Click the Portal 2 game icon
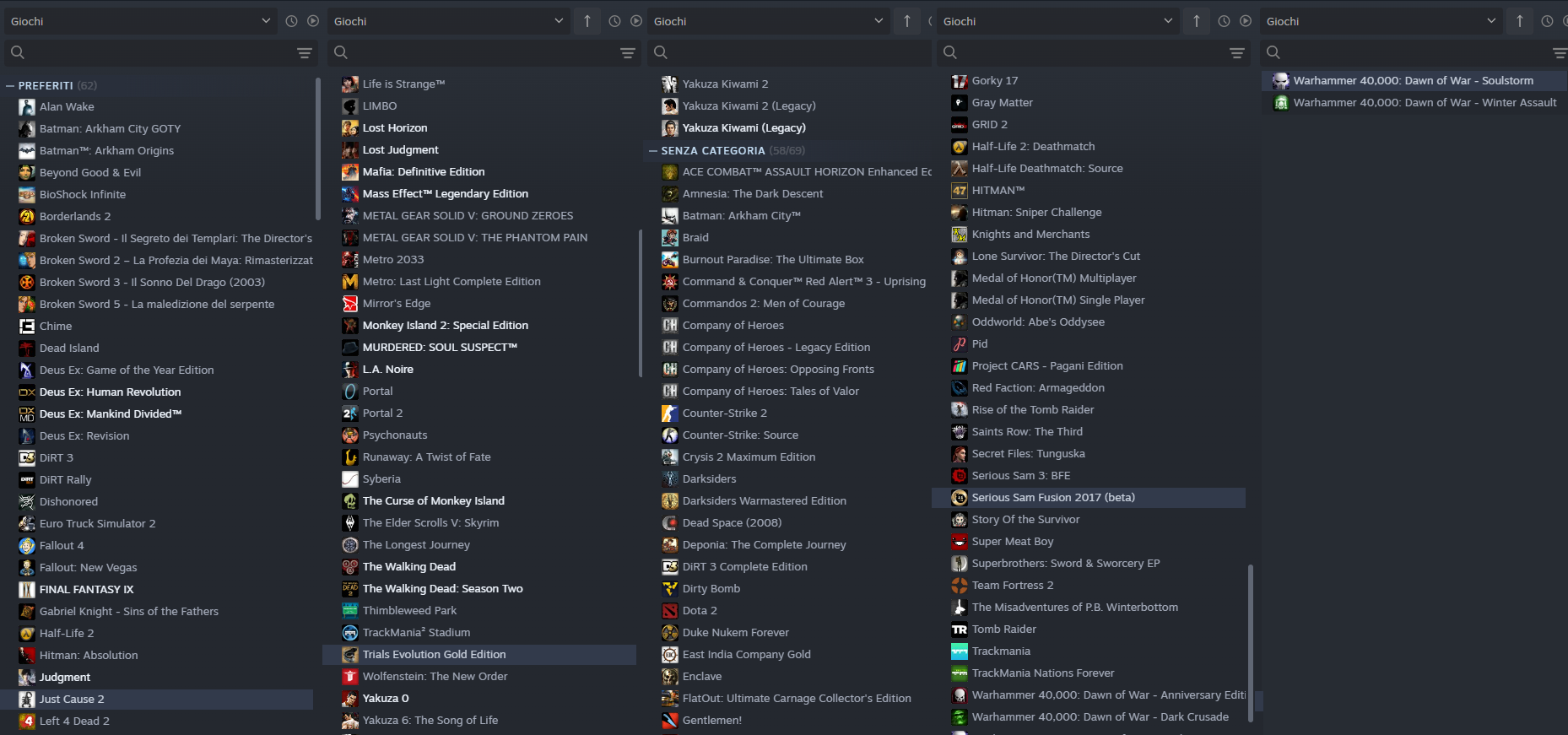Viewport: 1568px width, 735px height. click(x=349, y=413)
